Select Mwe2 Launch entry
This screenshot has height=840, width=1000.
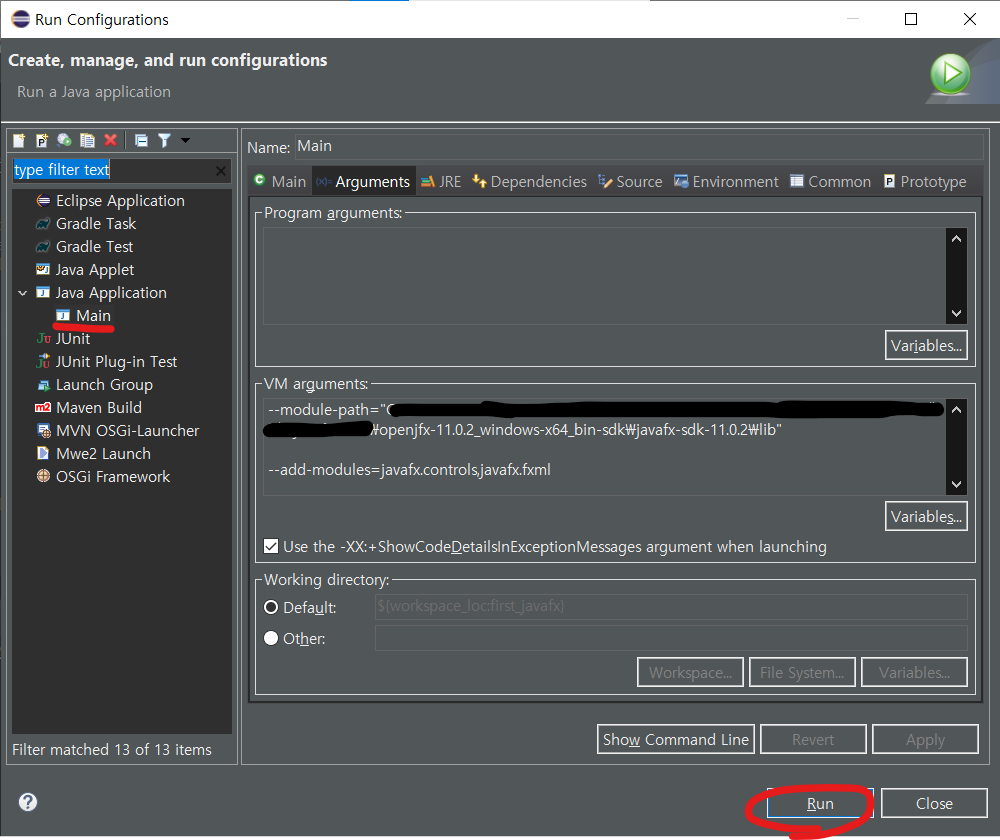point(103,453)
